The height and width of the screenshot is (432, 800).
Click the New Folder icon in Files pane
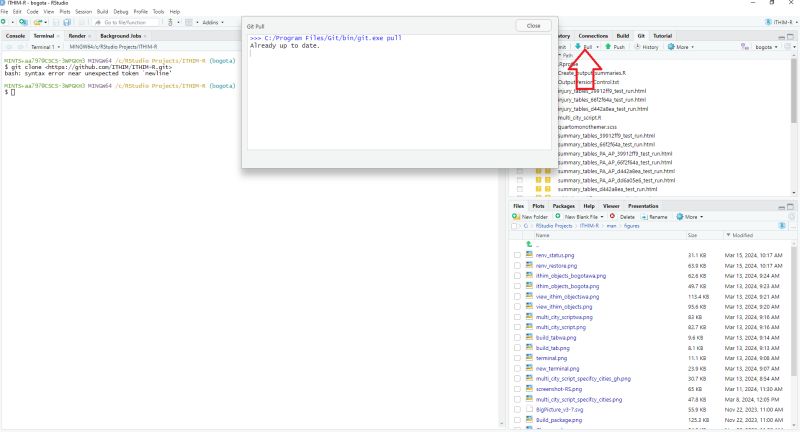tap(516, 217)
